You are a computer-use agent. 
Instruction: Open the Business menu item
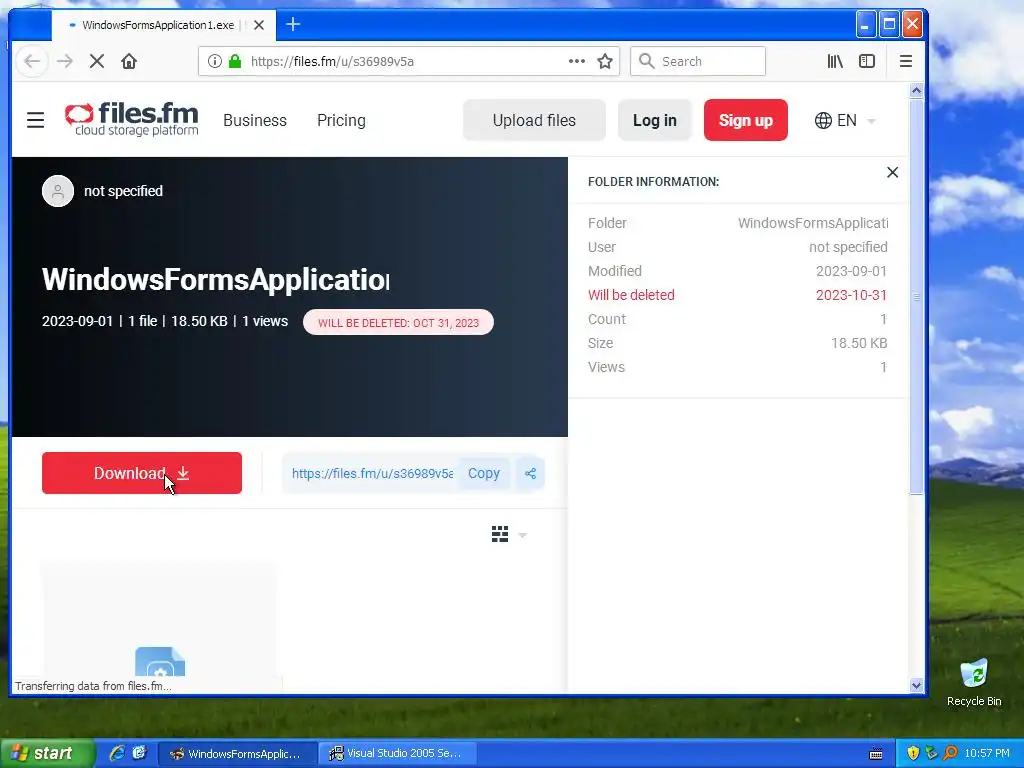click(255, 120)
